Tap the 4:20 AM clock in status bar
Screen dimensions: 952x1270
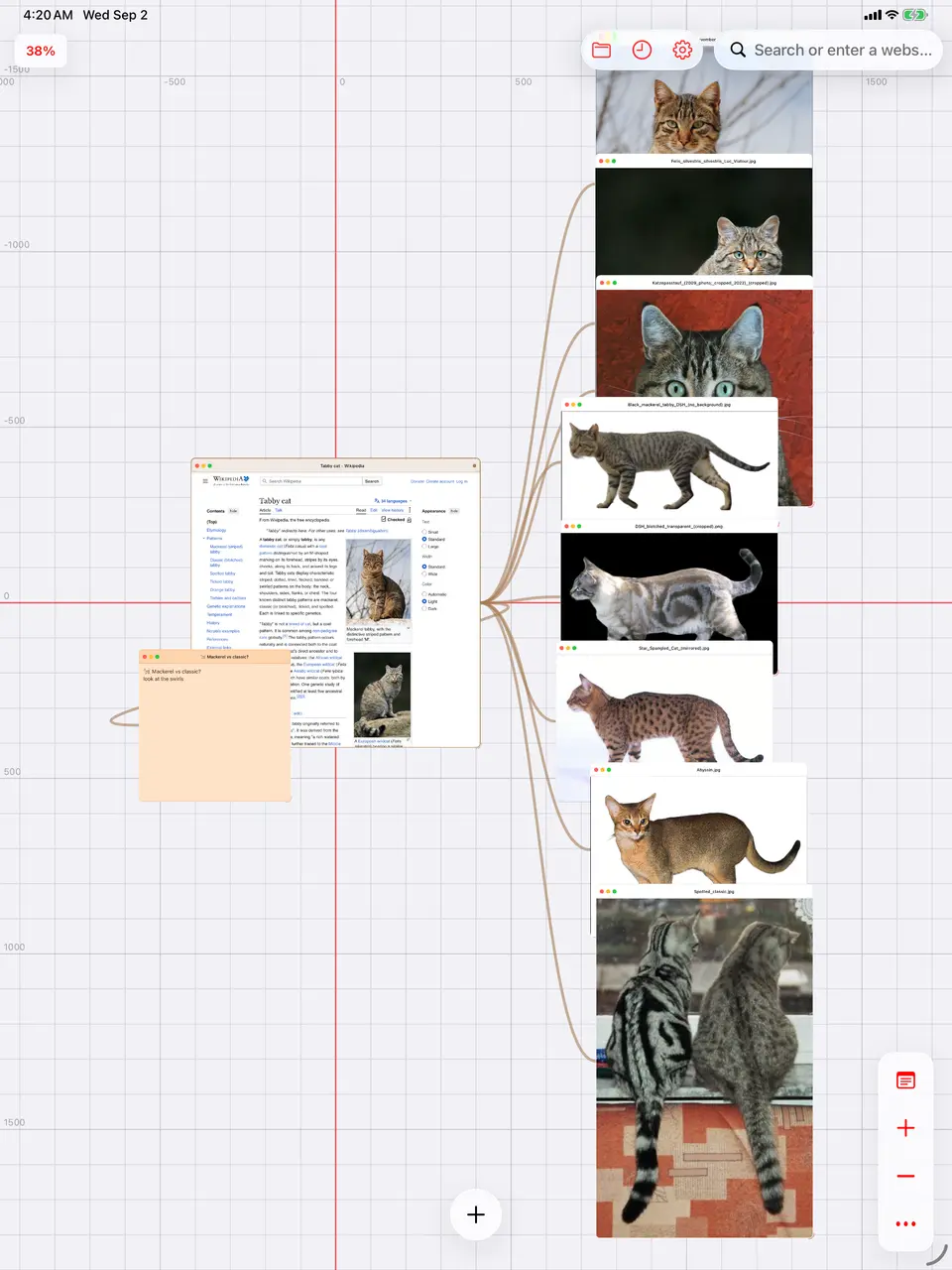coord(48,15)
